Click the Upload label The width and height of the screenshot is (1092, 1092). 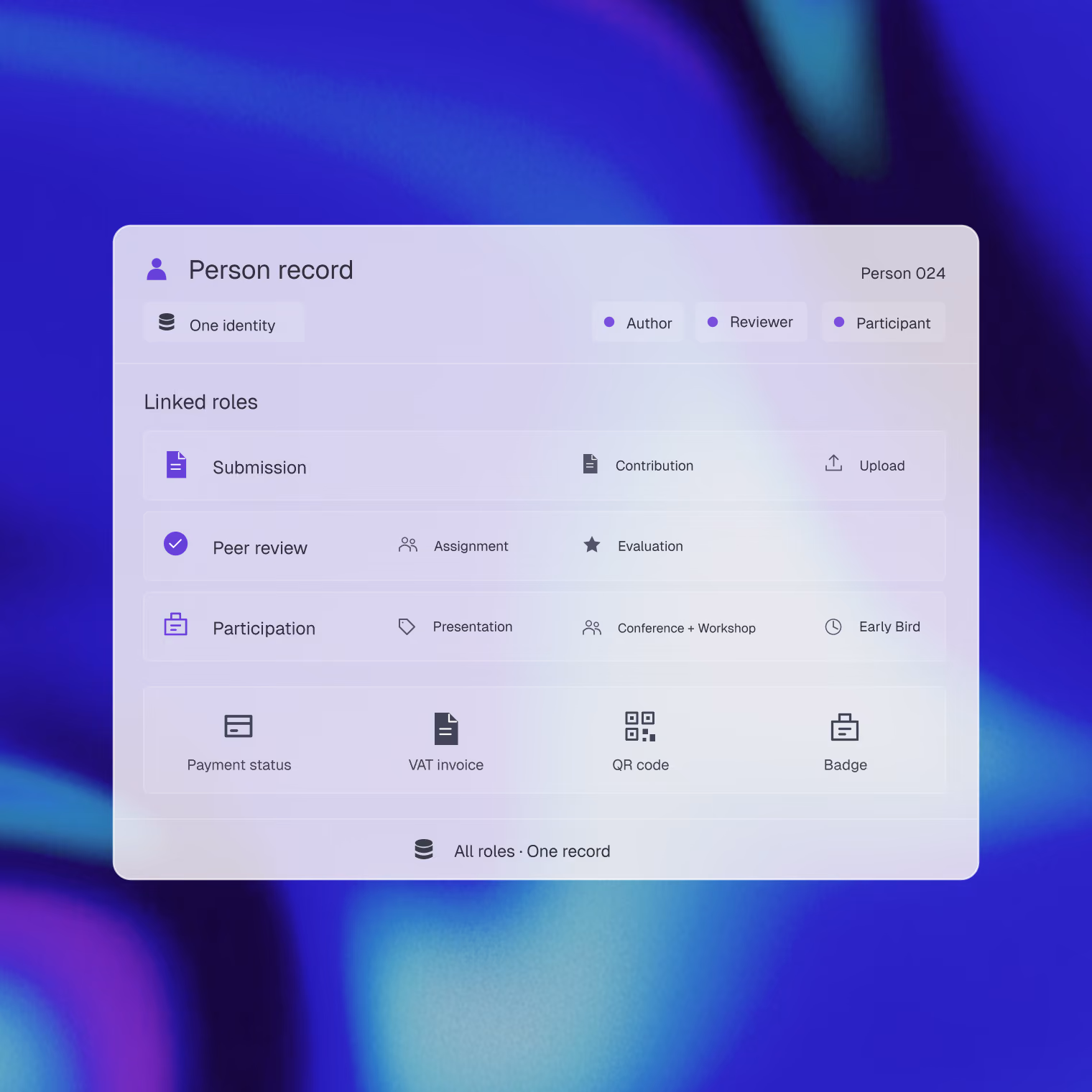pos(882,466)
